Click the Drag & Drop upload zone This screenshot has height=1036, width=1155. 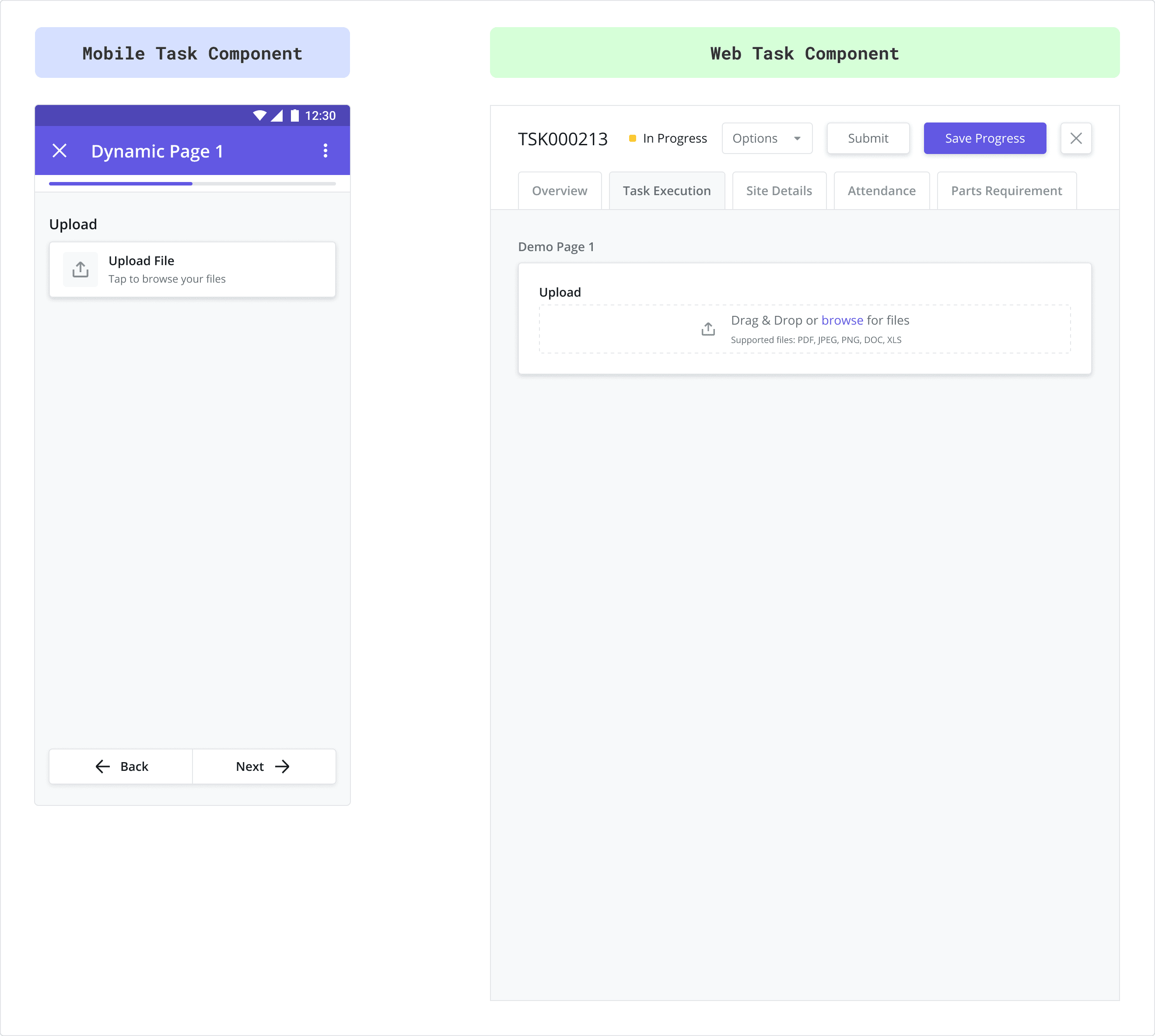coord(805,329)
